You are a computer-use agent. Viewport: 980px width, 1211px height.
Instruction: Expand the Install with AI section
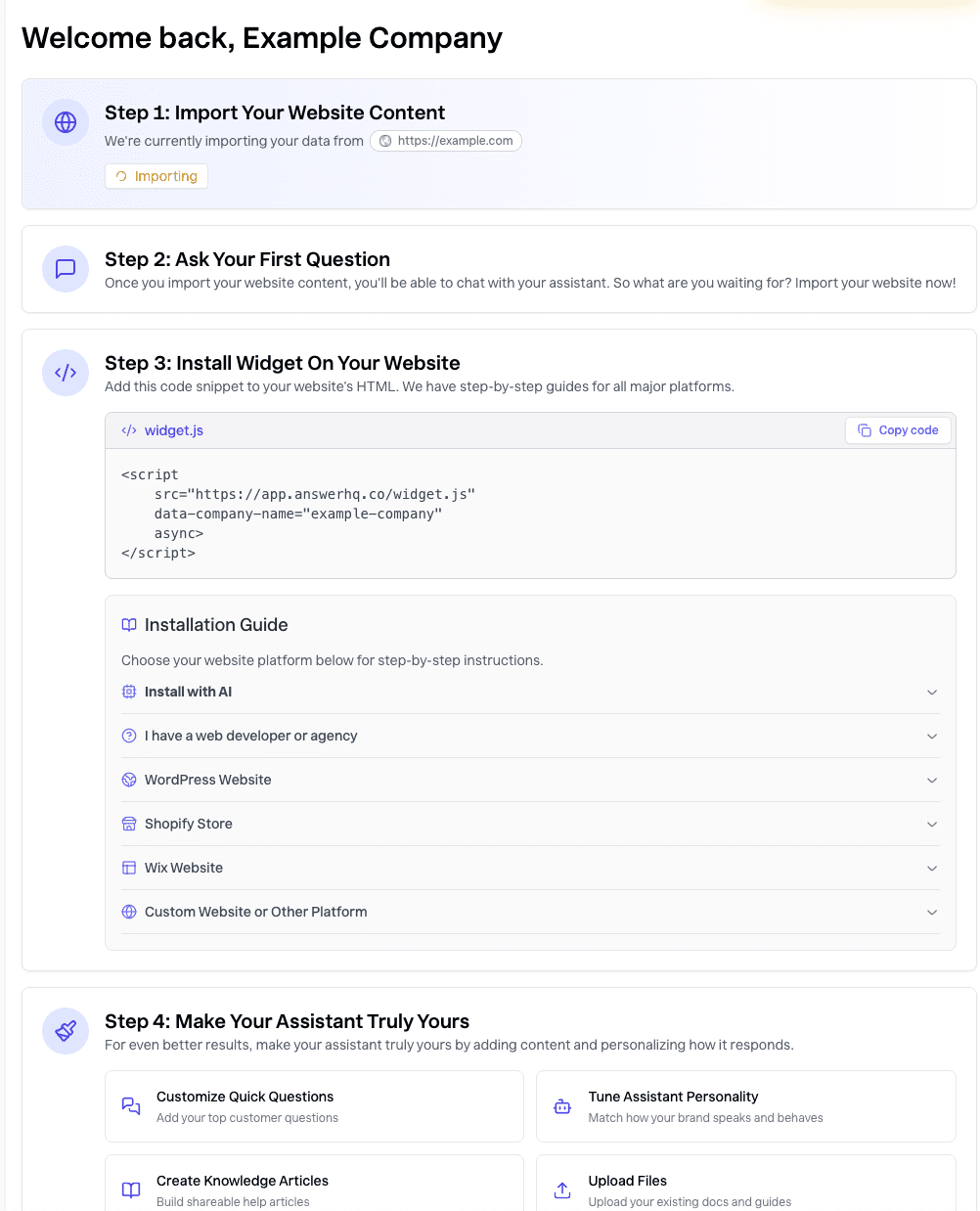click(x=530, y=692)
